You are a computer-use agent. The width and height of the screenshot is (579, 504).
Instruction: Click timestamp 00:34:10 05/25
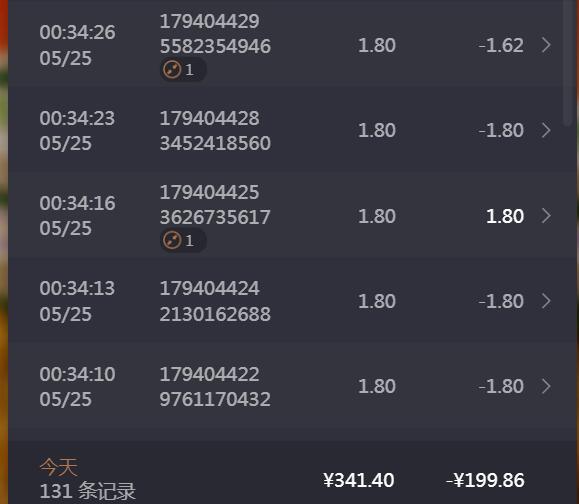[78, 387]
